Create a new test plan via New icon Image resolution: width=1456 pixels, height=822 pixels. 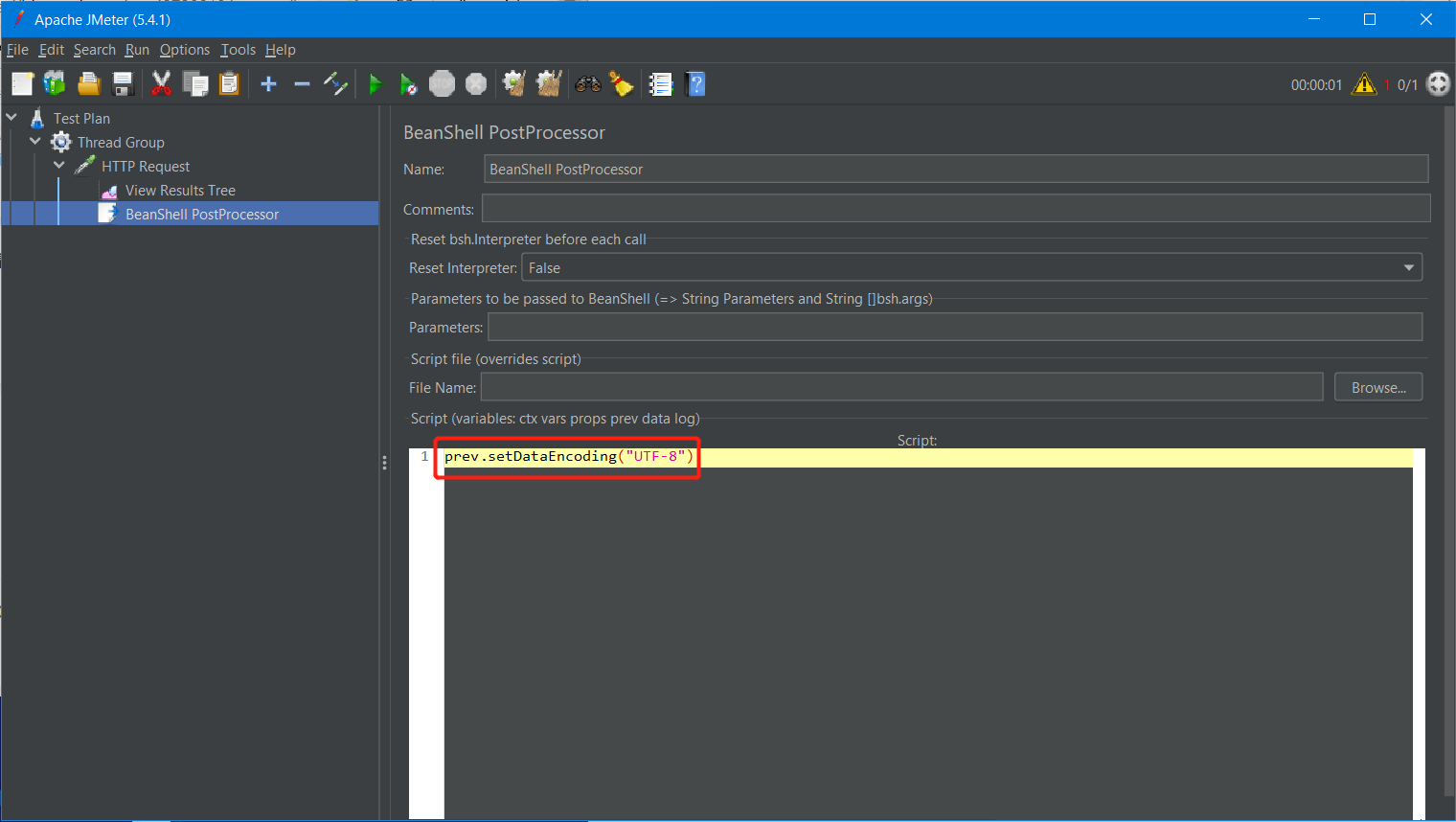pyautogui.click(x=22, y=84)
